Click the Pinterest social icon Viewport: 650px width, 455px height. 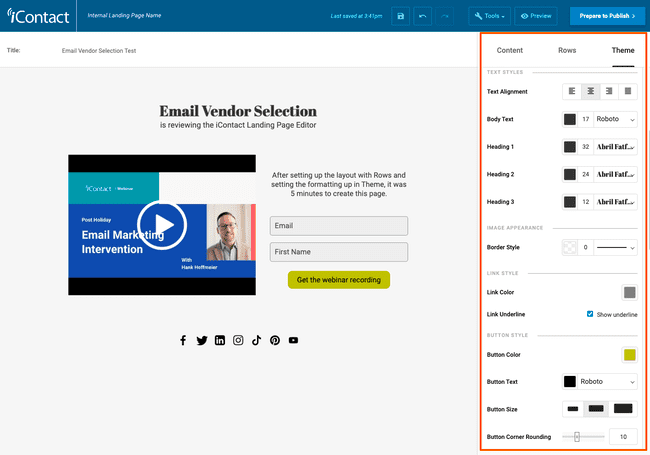tap(275, 340)
